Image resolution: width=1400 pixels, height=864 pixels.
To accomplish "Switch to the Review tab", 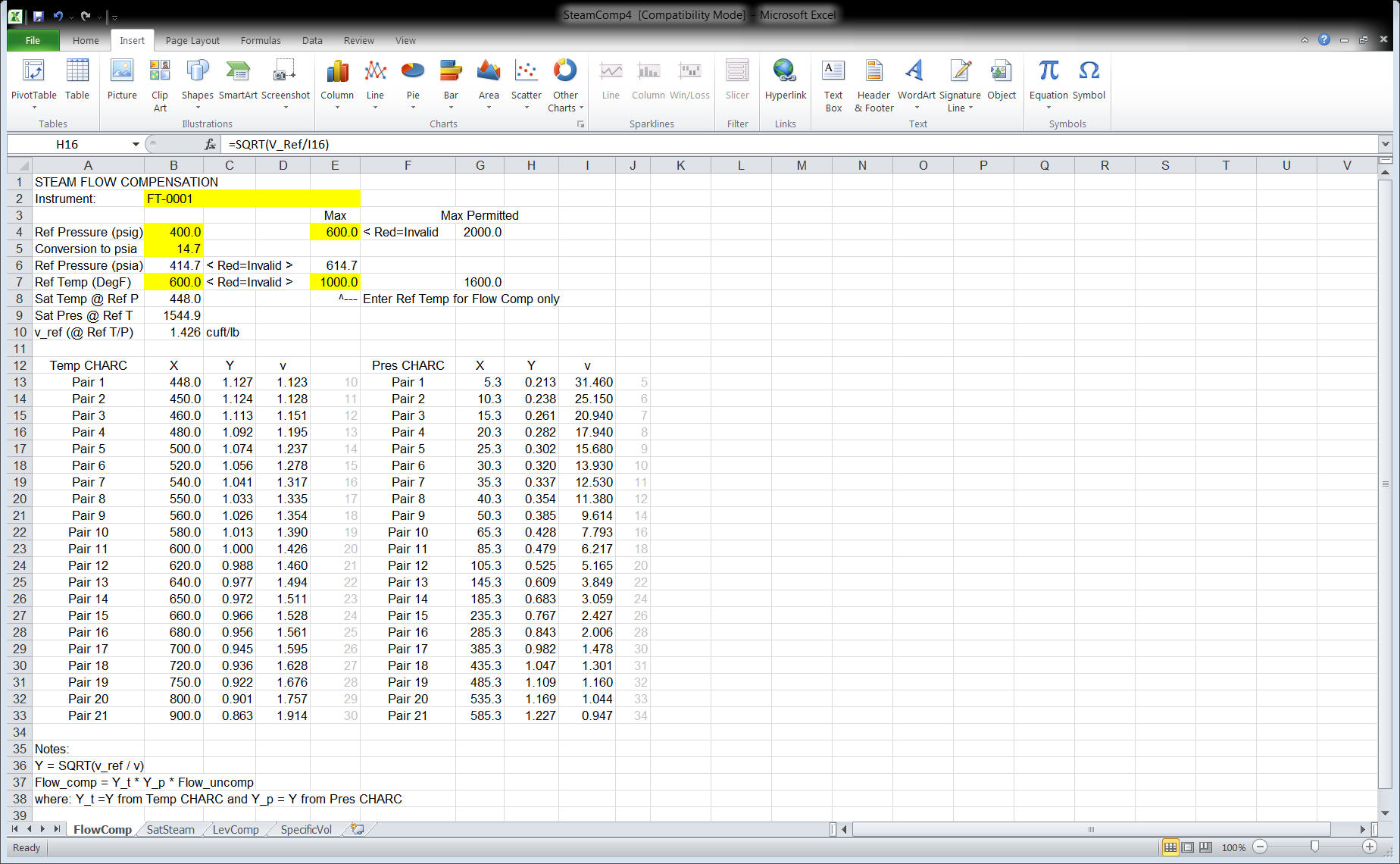I will 358,40.
